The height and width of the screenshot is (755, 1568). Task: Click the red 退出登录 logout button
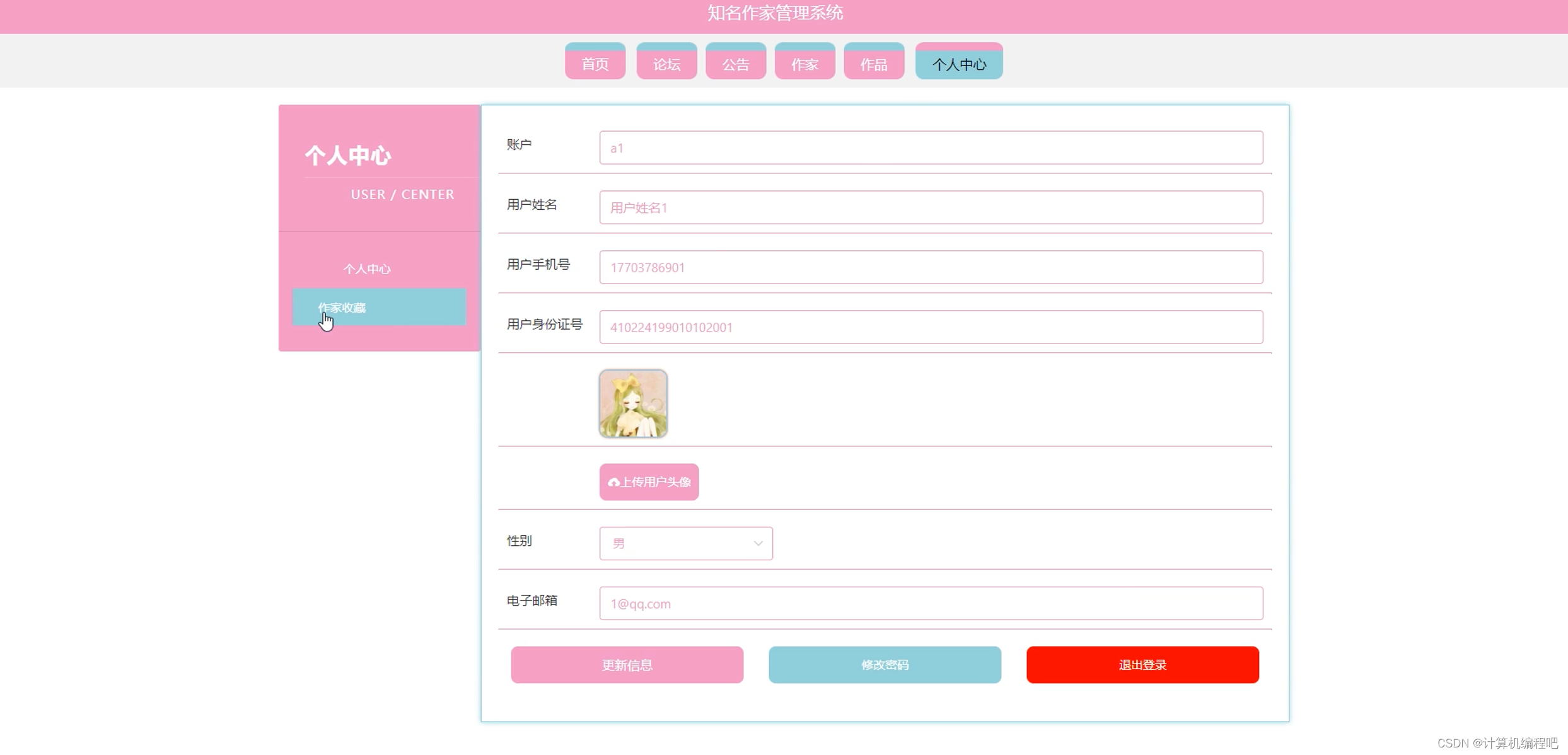pos(1142,664)
